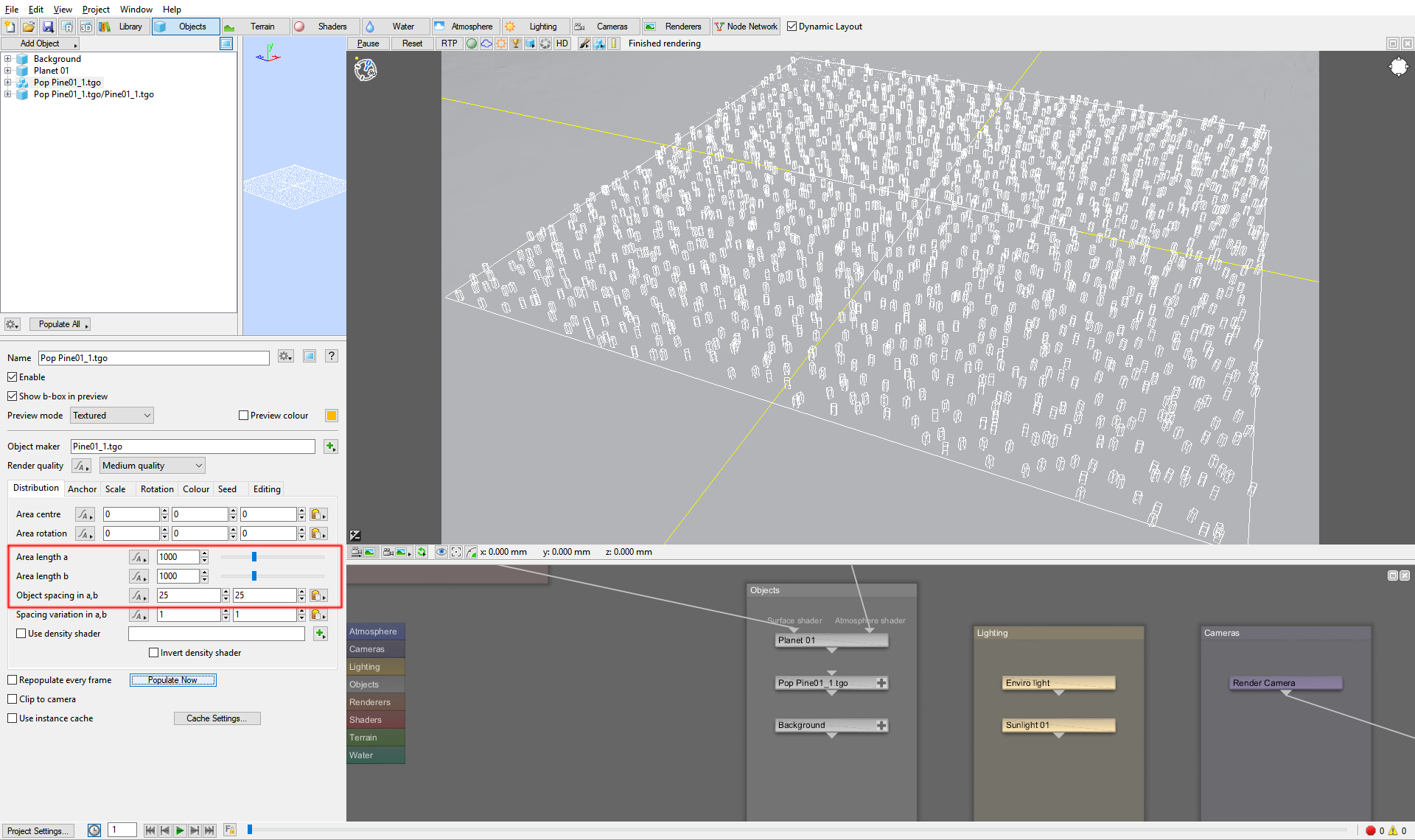Click the green refresh arrows icon
The width and height of the screenshot is (1415, 840).
click(x=422, y=552)
